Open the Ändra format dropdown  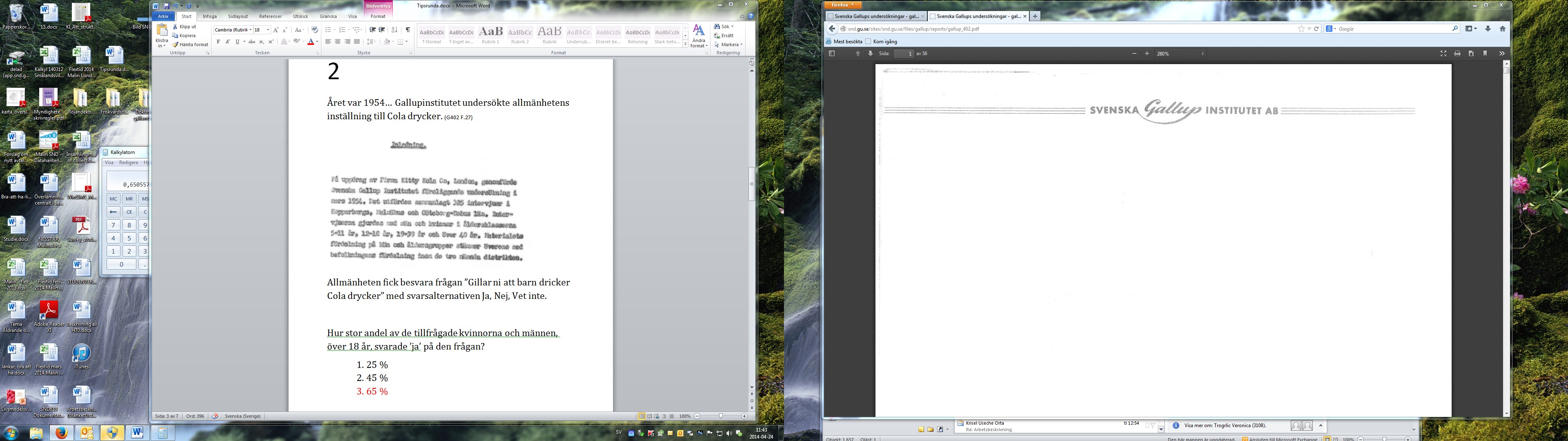[x=699, y=37]
